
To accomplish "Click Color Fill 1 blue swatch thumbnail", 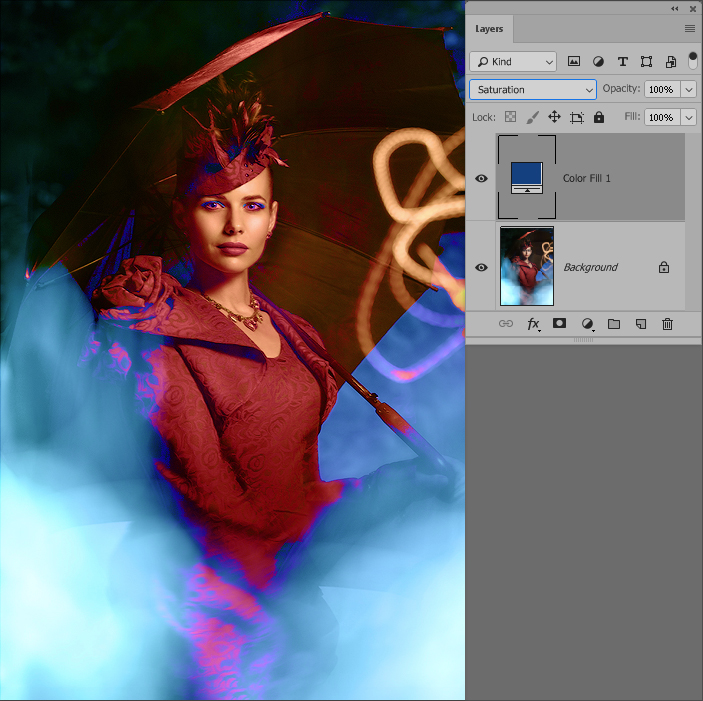I will click(527, 177).
